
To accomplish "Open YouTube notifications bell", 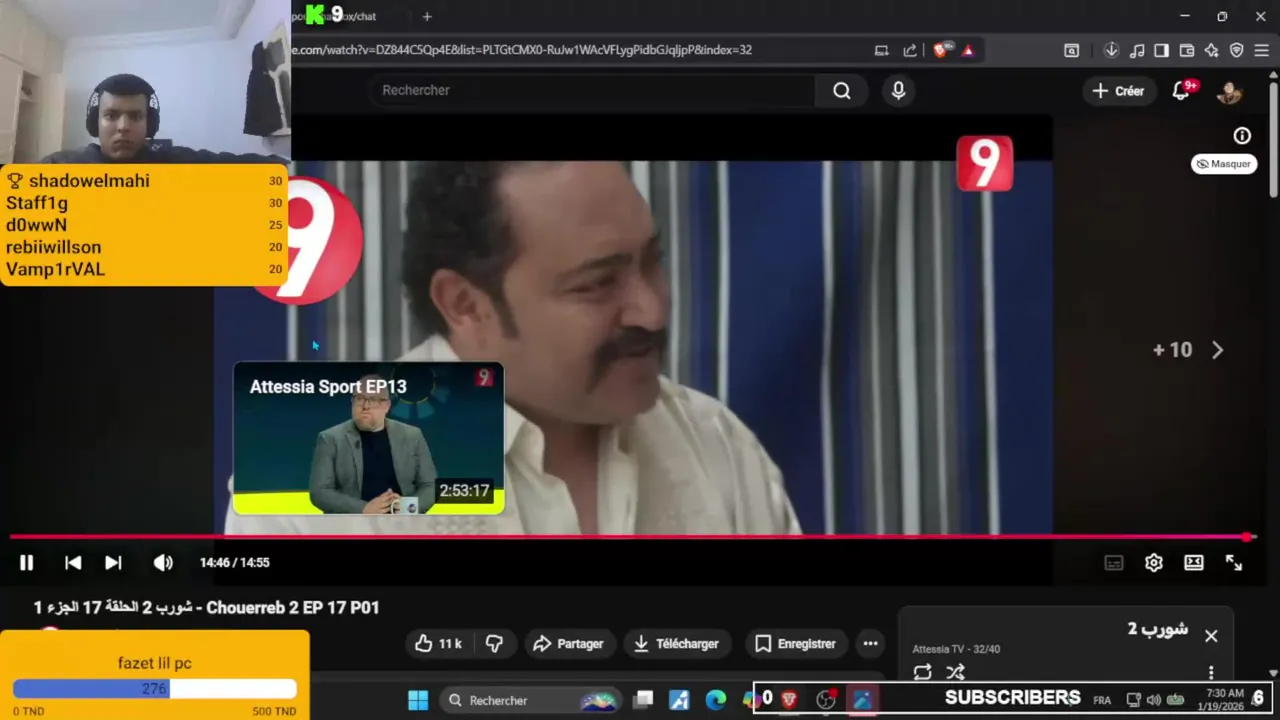I will point(1182,91).
